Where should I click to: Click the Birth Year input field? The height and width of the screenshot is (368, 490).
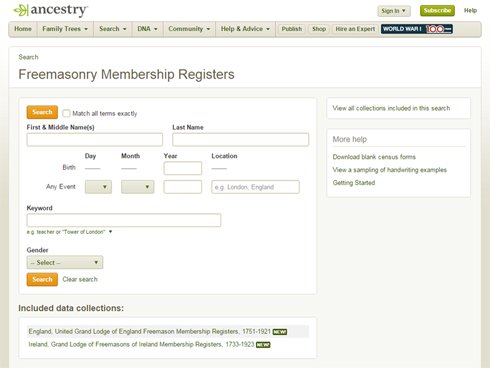point(183,168)
